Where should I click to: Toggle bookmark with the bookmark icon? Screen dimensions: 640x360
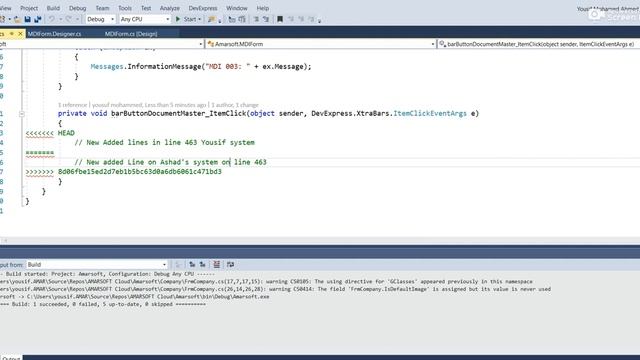280,19
